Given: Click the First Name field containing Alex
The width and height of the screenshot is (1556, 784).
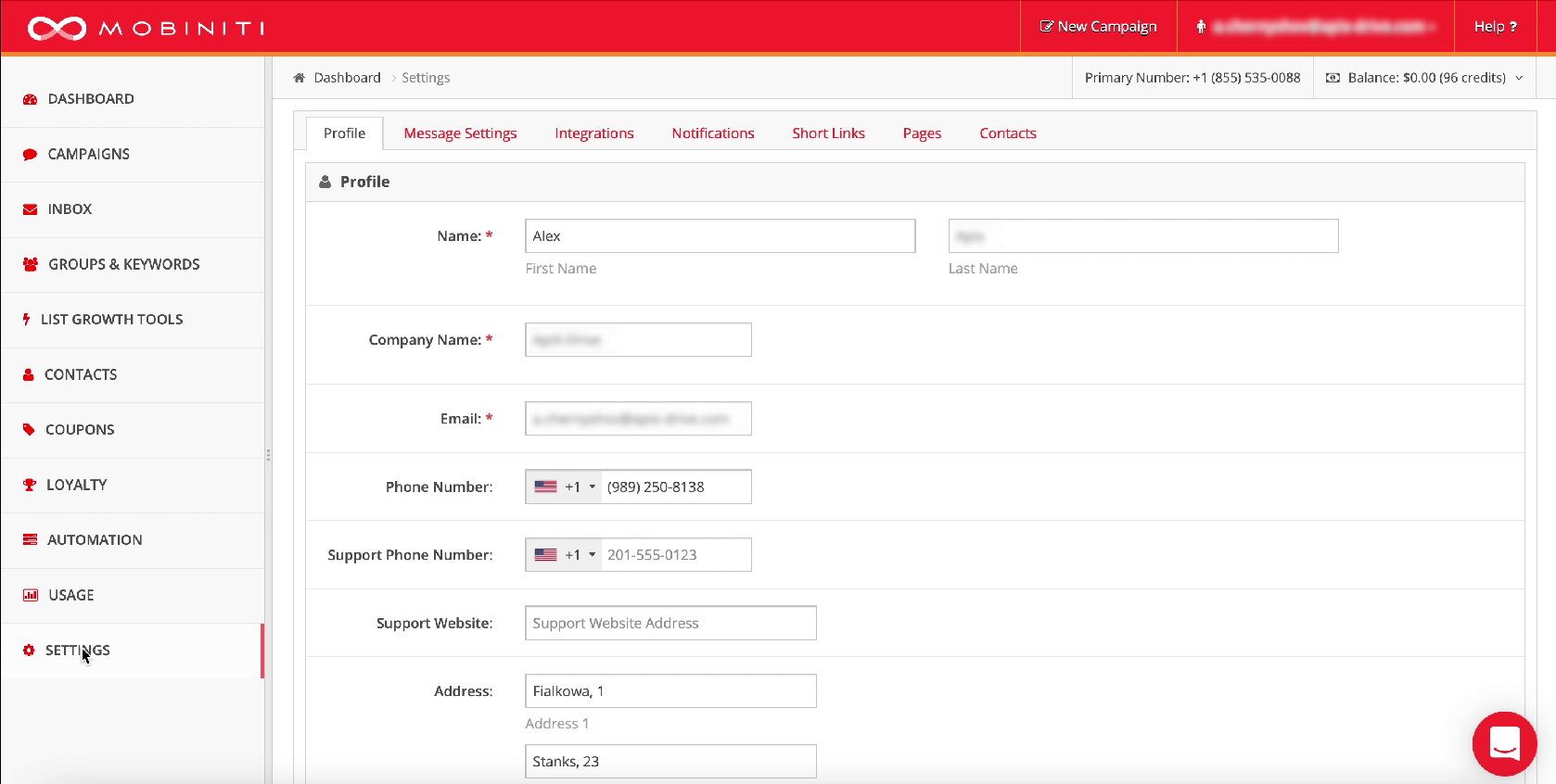Looking at the screenshot, I should coord(720,236).
